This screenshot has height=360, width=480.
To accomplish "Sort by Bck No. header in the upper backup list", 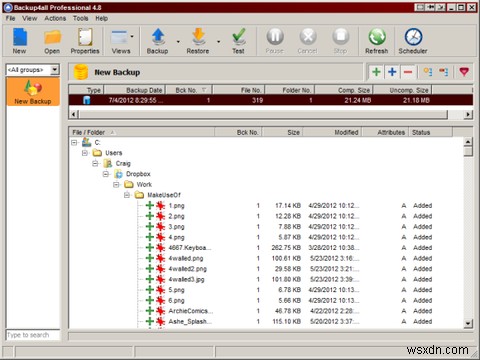I will [x=188, y=90].
